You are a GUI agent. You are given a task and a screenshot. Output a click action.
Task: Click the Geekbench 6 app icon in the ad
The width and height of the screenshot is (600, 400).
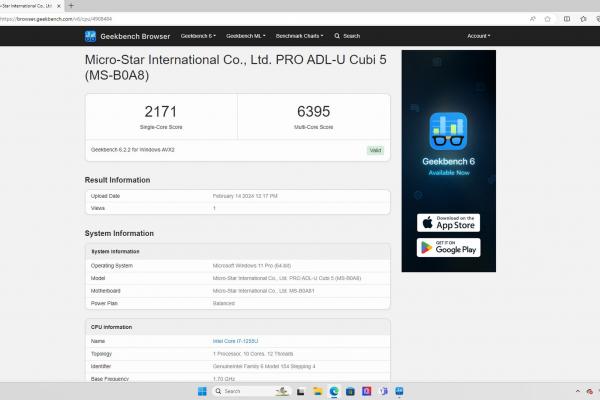[448, 131]
